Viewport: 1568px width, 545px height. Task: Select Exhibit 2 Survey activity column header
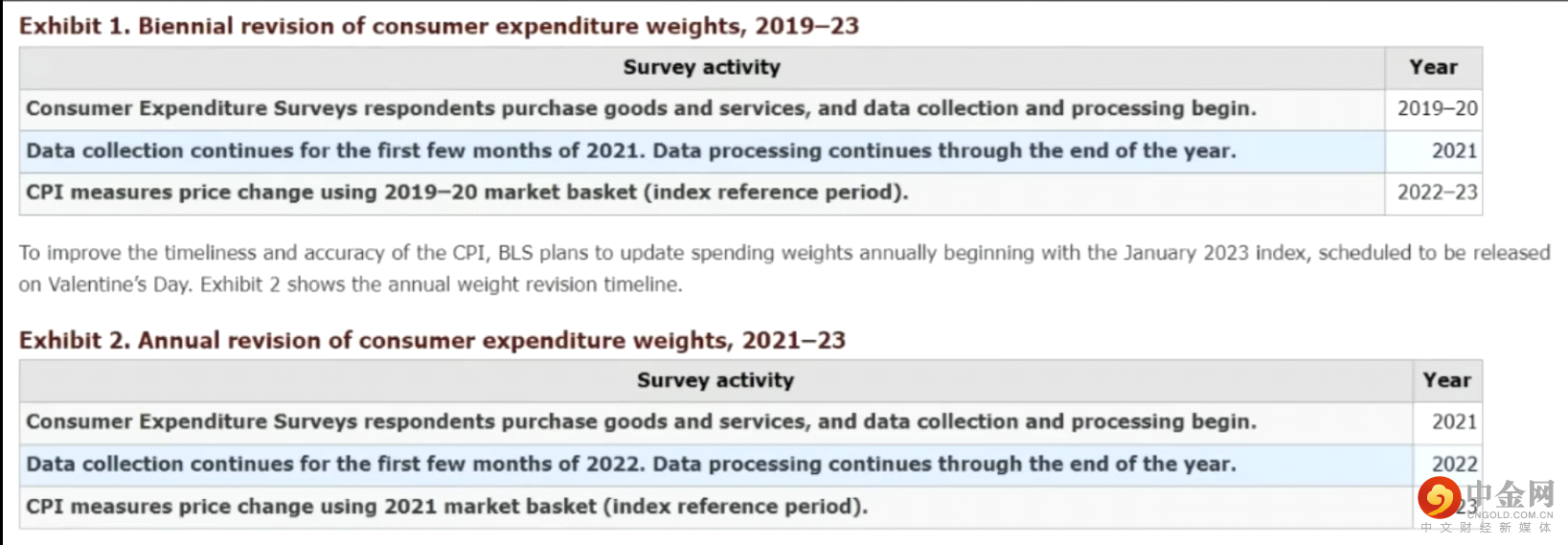[716, 380]
